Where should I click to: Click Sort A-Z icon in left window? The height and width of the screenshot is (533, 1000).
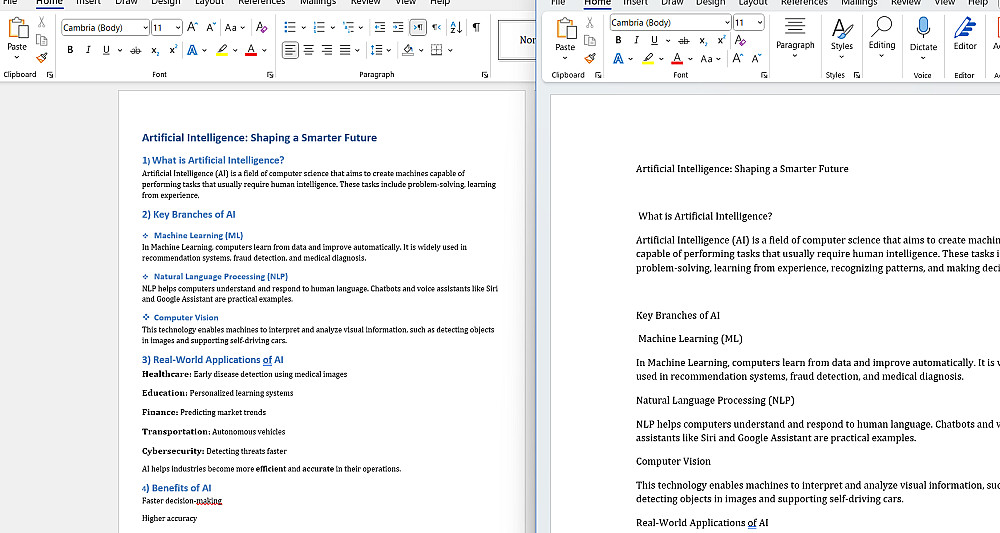pyautogui.click(x=456, y=27)
